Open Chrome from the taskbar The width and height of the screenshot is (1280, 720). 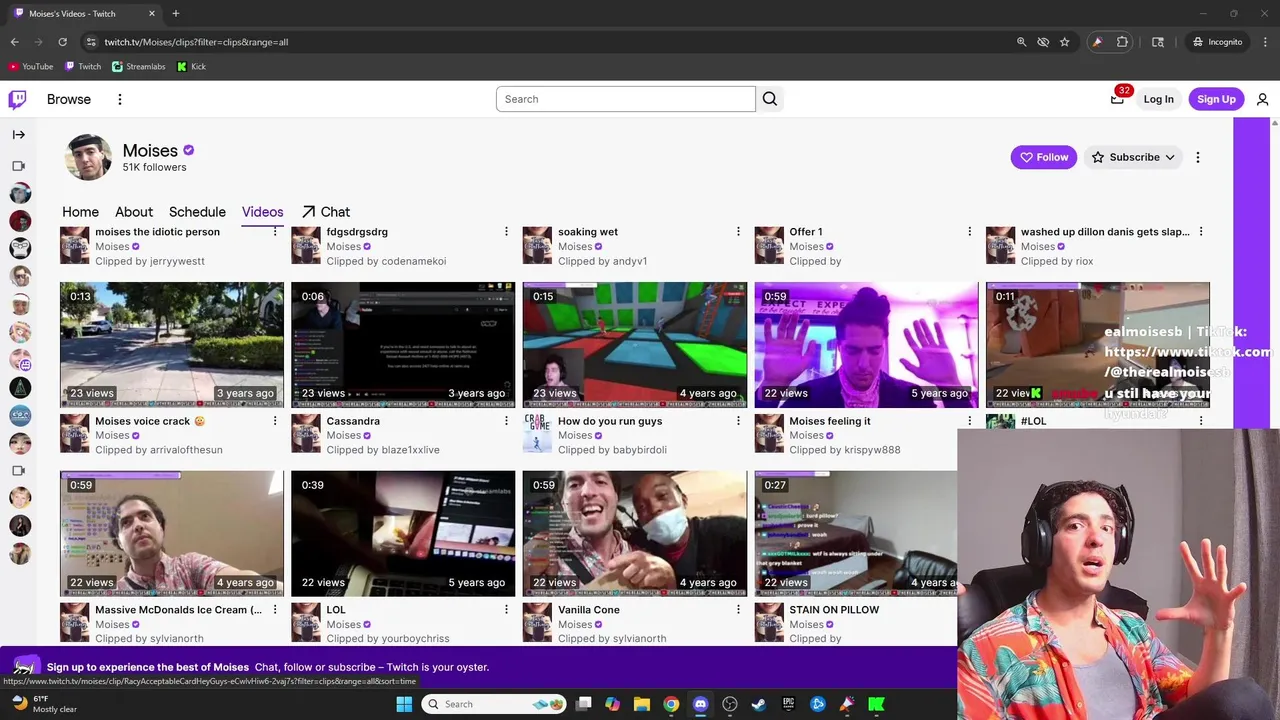click(671, 704)
